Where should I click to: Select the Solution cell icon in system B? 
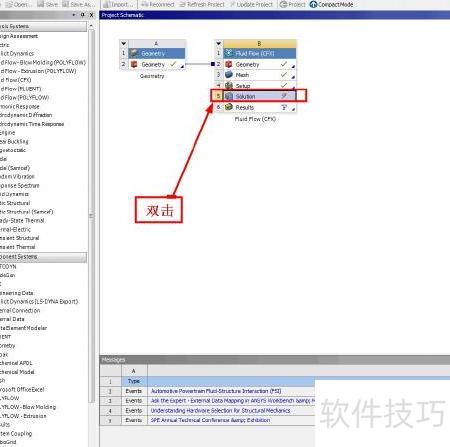click(229, 96)
